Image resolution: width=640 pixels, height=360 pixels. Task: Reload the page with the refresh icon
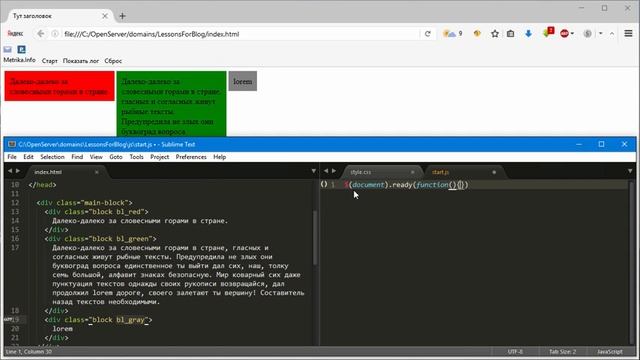coord(427,34)
